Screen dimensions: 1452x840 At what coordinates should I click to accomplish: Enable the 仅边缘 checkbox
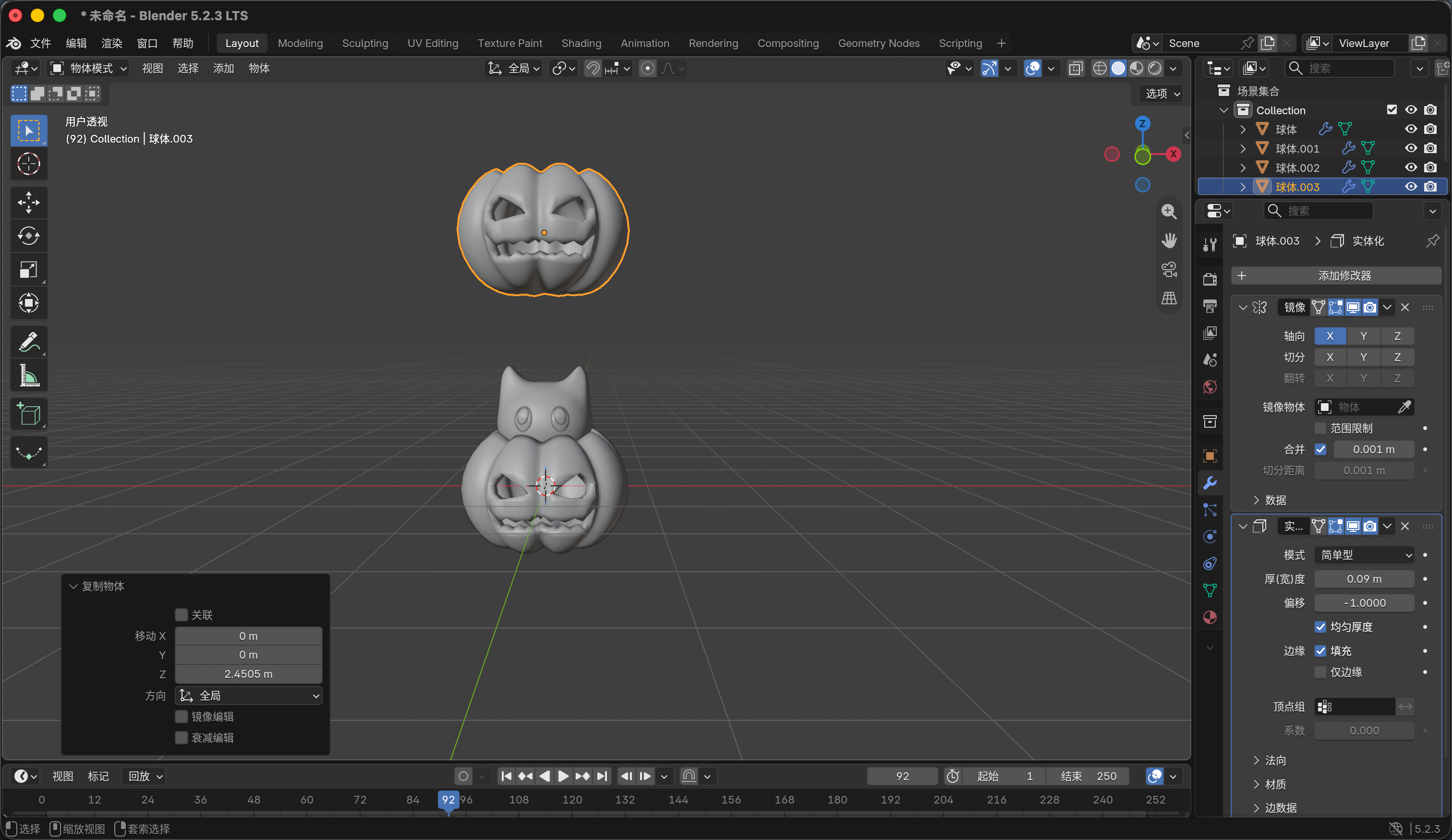[x=1320, y=672]
